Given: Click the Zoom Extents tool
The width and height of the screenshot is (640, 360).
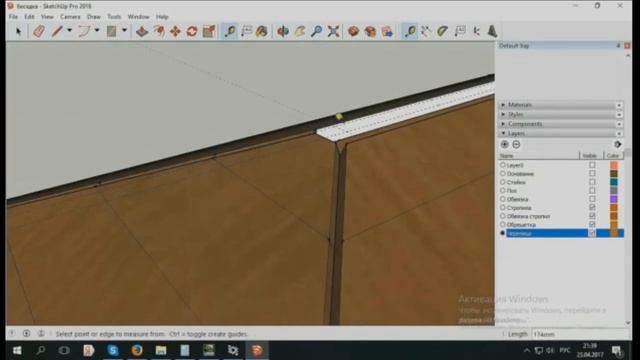Looking at the screenshot, I should pos(333,31).
